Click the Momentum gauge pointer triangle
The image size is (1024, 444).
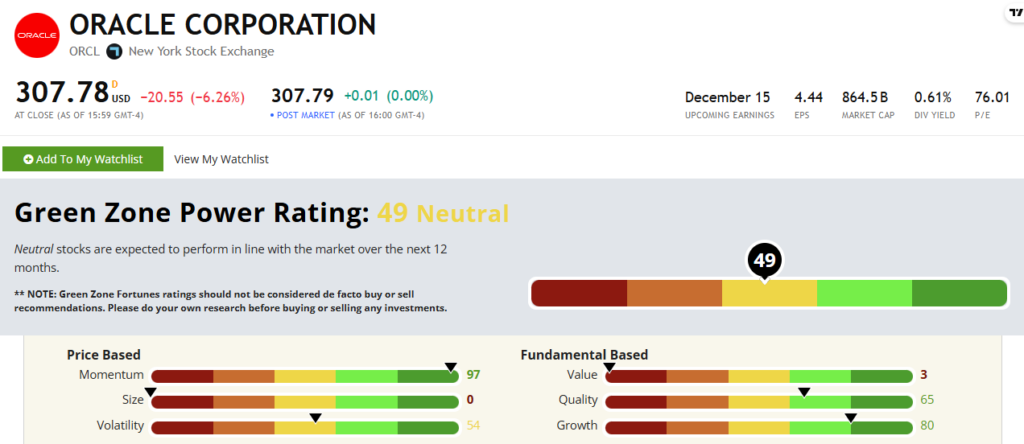point(450,368)
